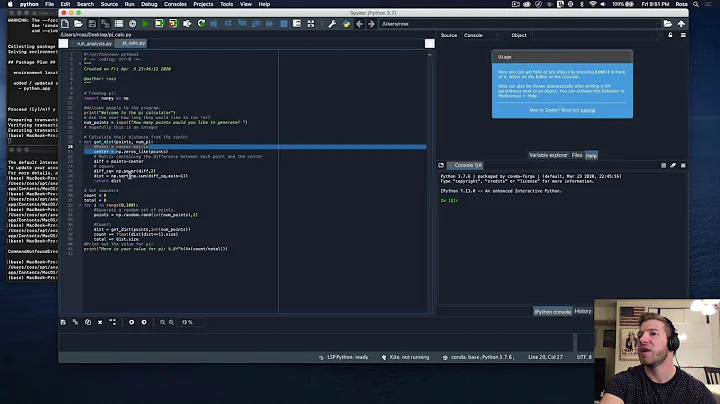Stop debugging blue square icon
Screen dimensions: 720x404
[283, 24]
